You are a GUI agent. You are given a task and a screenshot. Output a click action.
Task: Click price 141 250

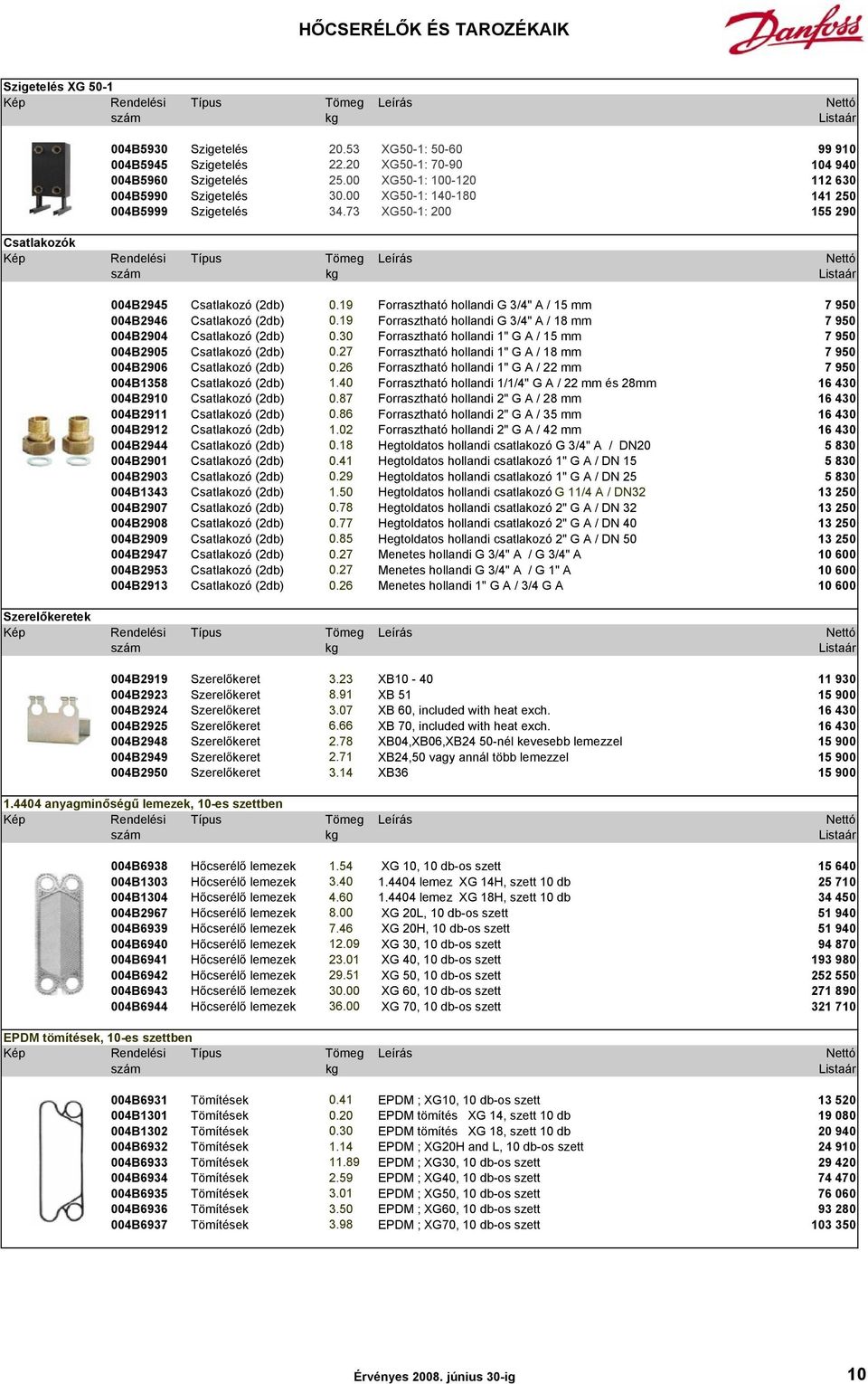pyautogui.click(x=834, y=196)
